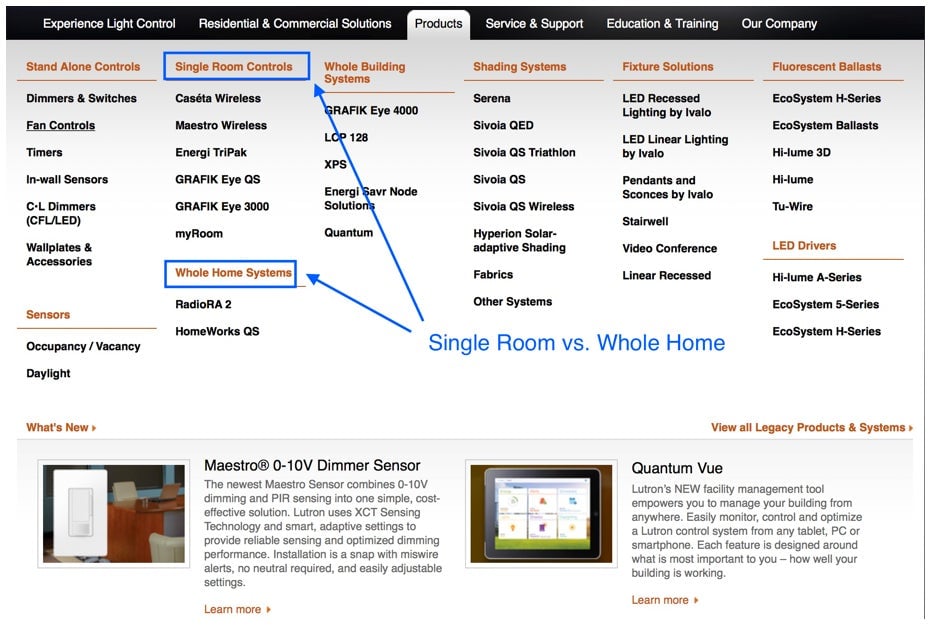The image size is (936, 636).
Task: Open the Quantum Vue tablet thumbnail
Action: pyautogui.click(x=541, y=514)
